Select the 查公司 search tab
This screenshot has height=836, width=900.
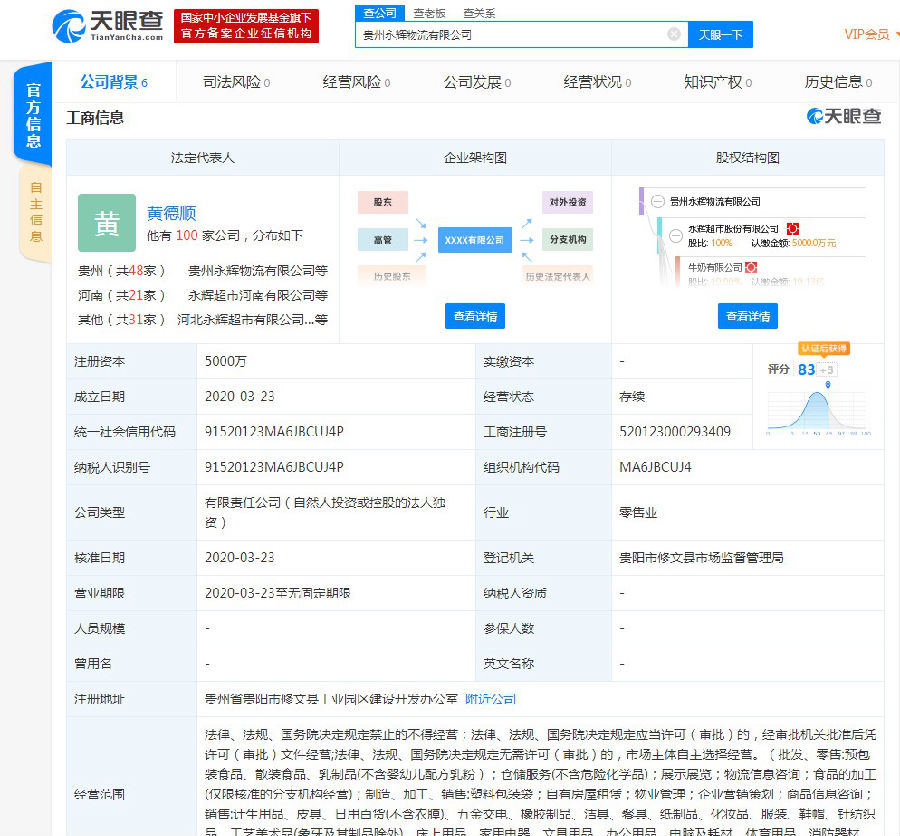pyautogui.click(x=380, y=13)
